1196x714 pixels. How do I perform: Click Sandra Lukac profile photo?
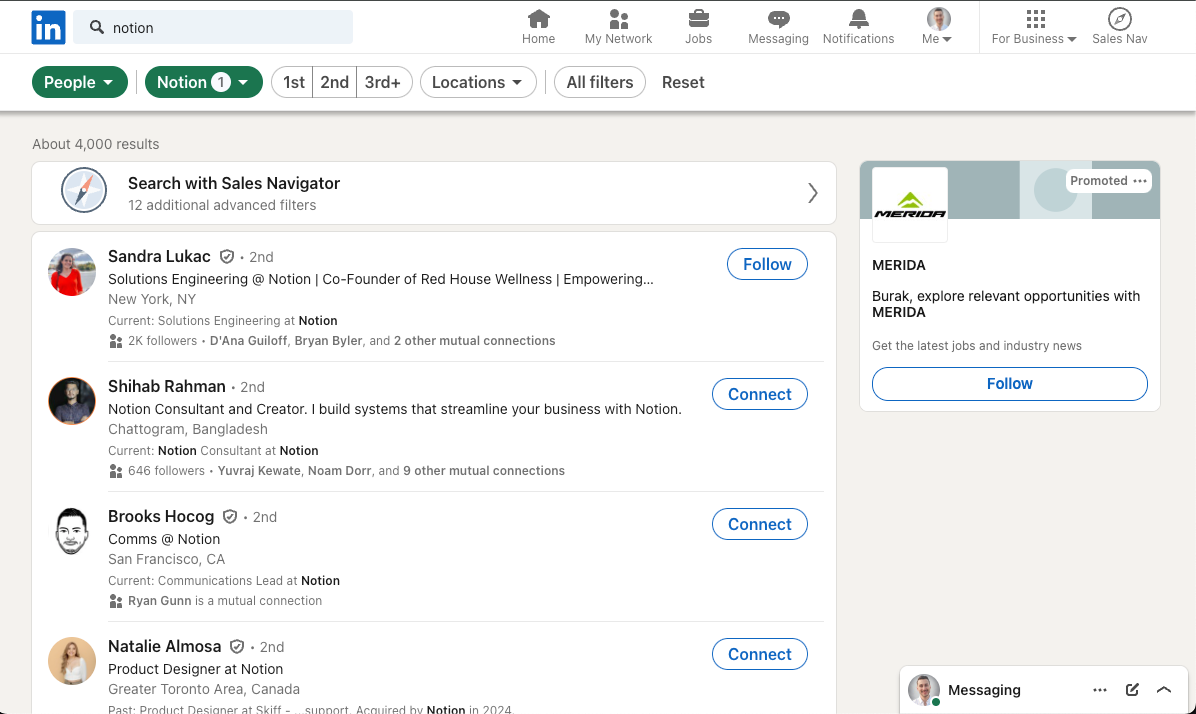coord(72,272)
